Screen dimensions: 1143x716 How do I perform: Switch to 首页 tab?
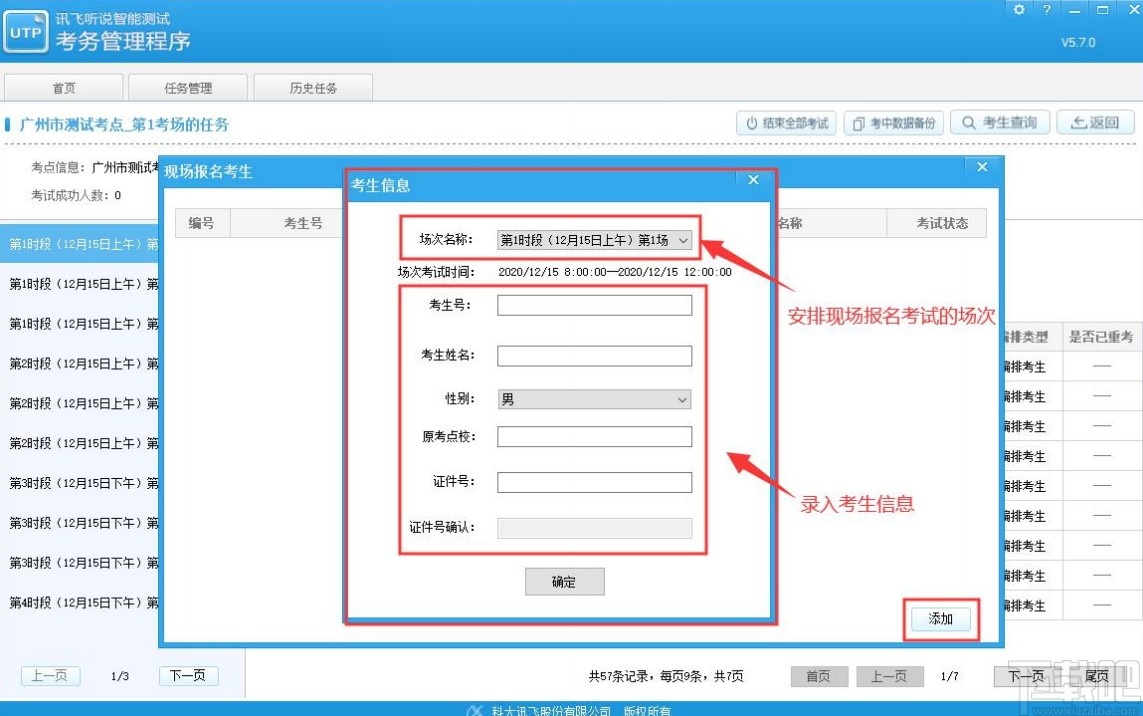point(63,87)
